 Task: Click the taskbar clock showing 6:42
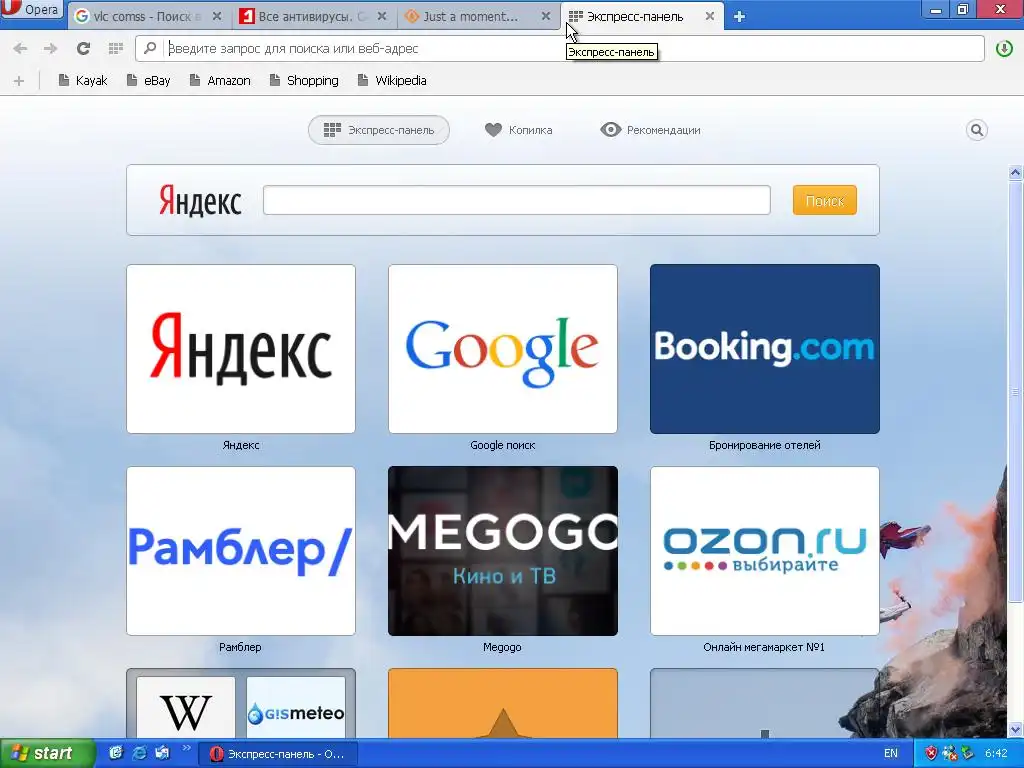click(996, 754)
